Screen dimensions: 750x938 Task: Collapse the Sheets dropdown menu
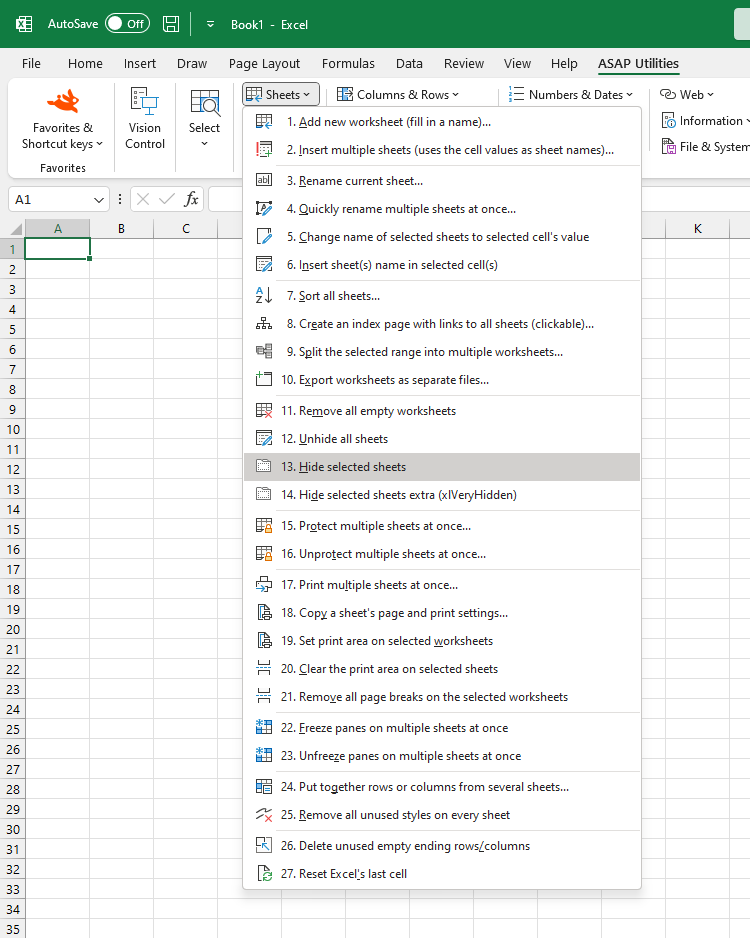click(x=281, y=95)
